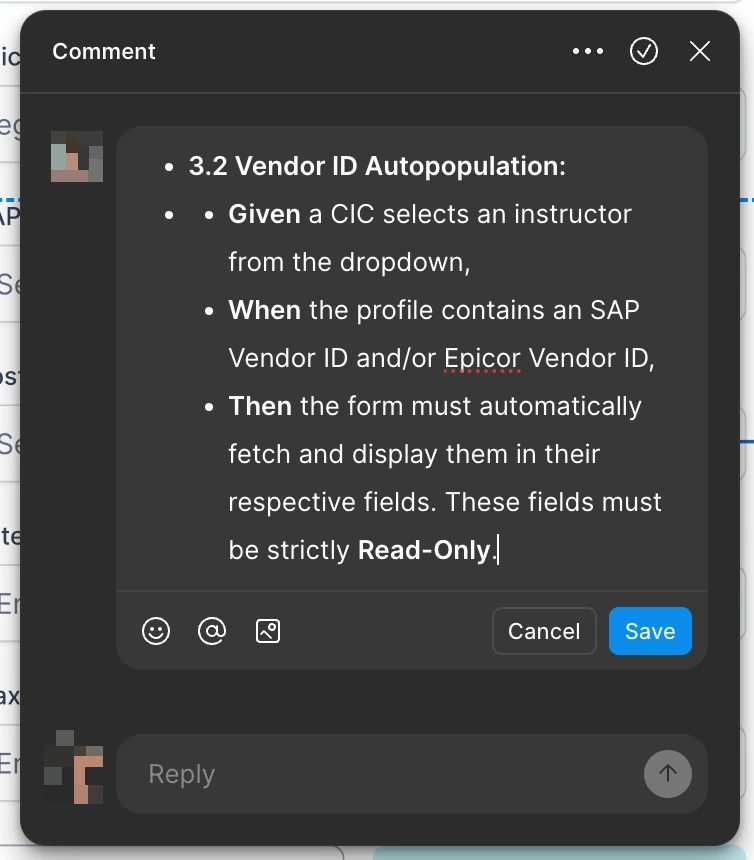The width and height of the screenshot is (754, 860).
Task: Click the misspelled word Epicor
Action: pos(482,358)
